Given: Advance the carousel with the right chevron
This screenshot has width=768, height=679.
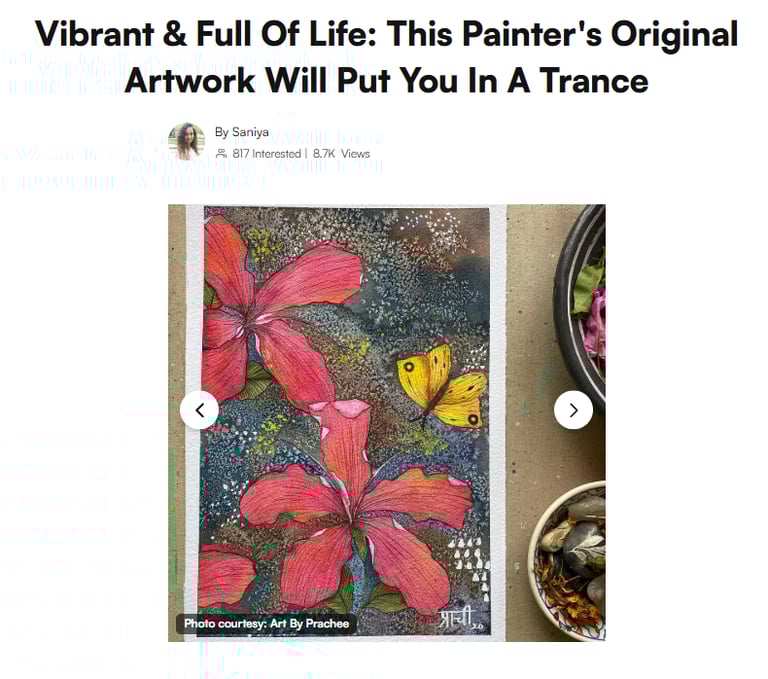Looking at the screenshot, I should click(574, 410).
